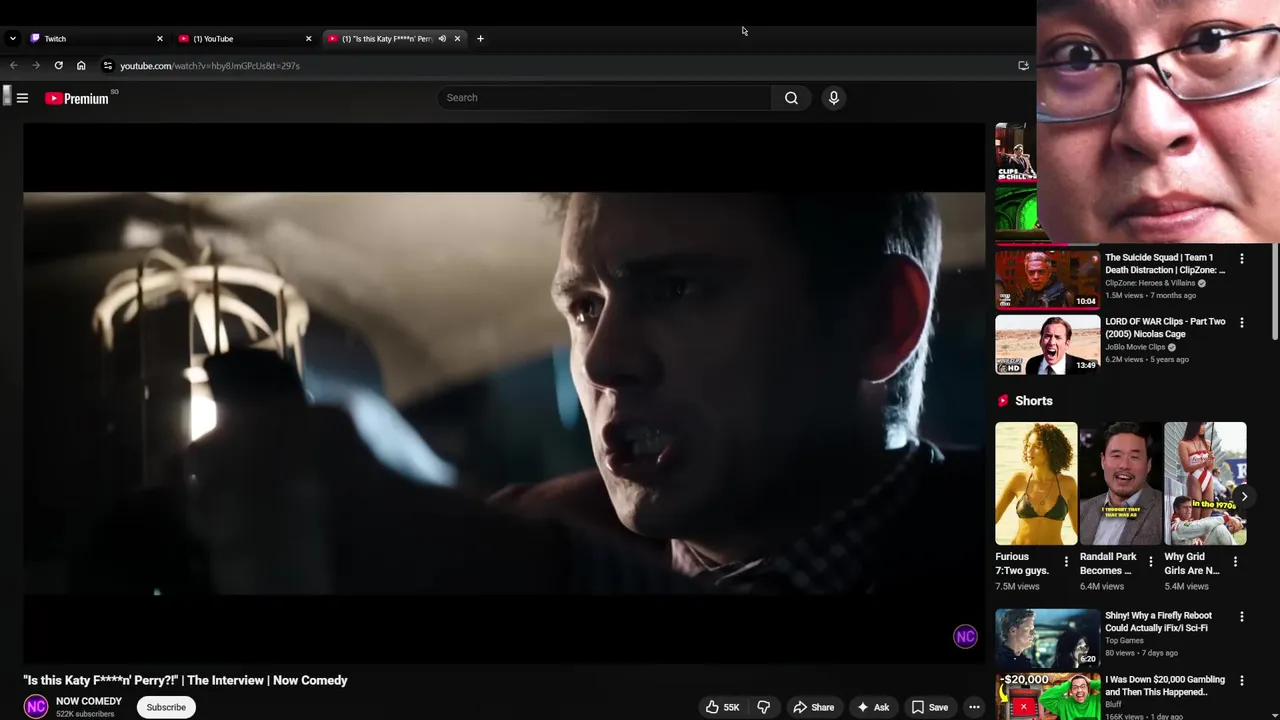Viewport: 1280px width, 720px height.
Task: Visit the Top Games channel
Action: 1124,641
